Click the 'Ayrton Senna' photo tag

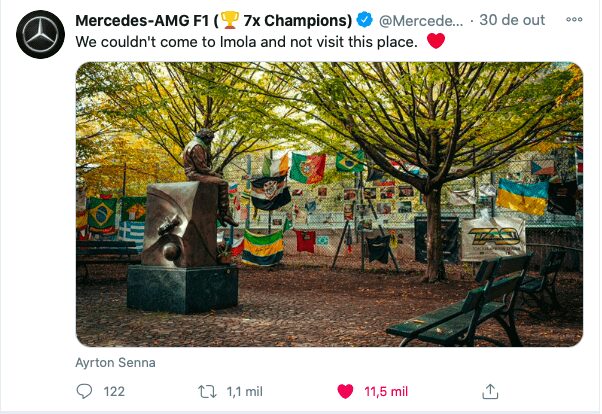coord(115,363)
